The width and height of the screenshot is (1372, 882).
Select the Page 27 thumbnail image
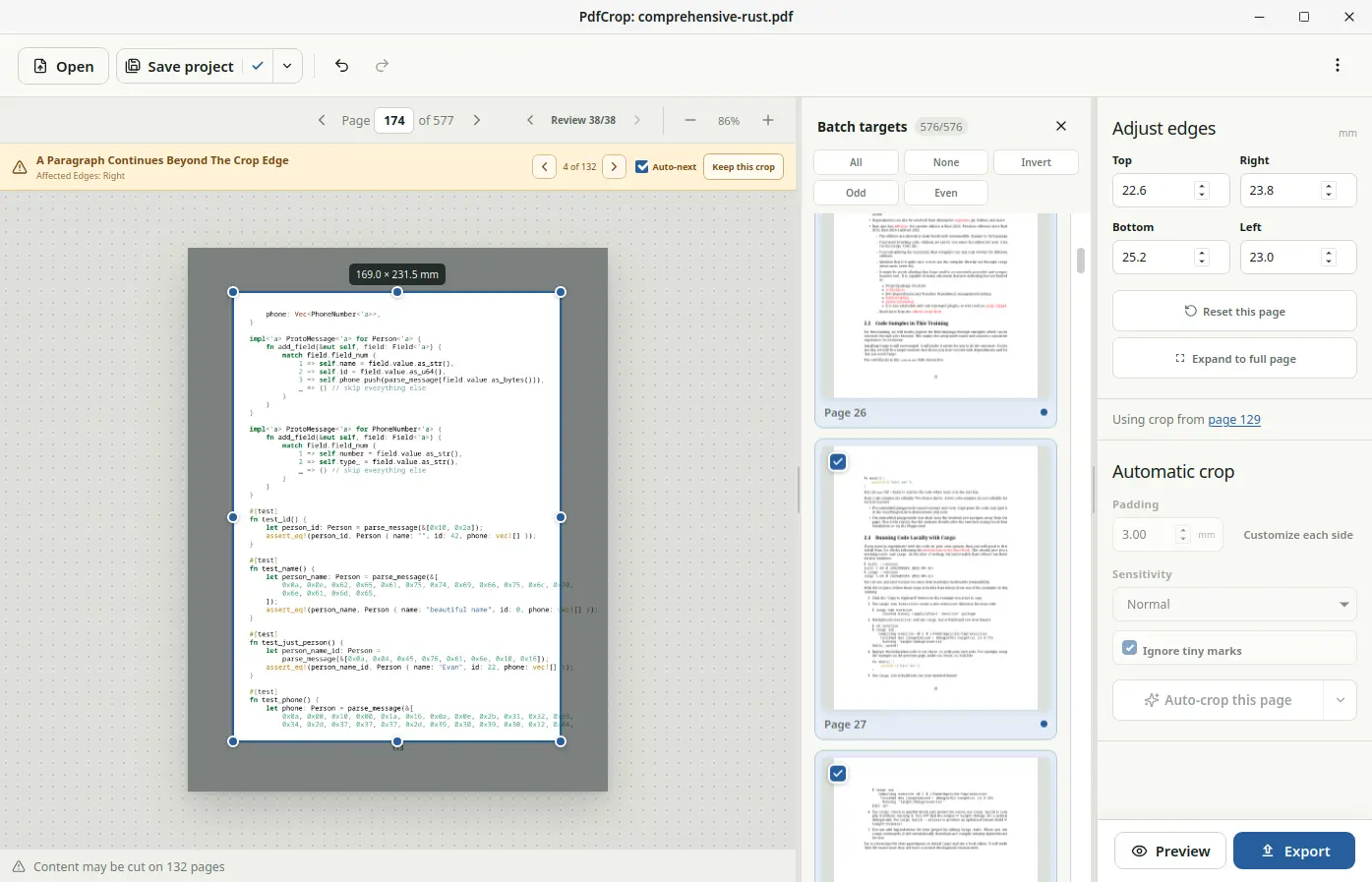point(936,578)
